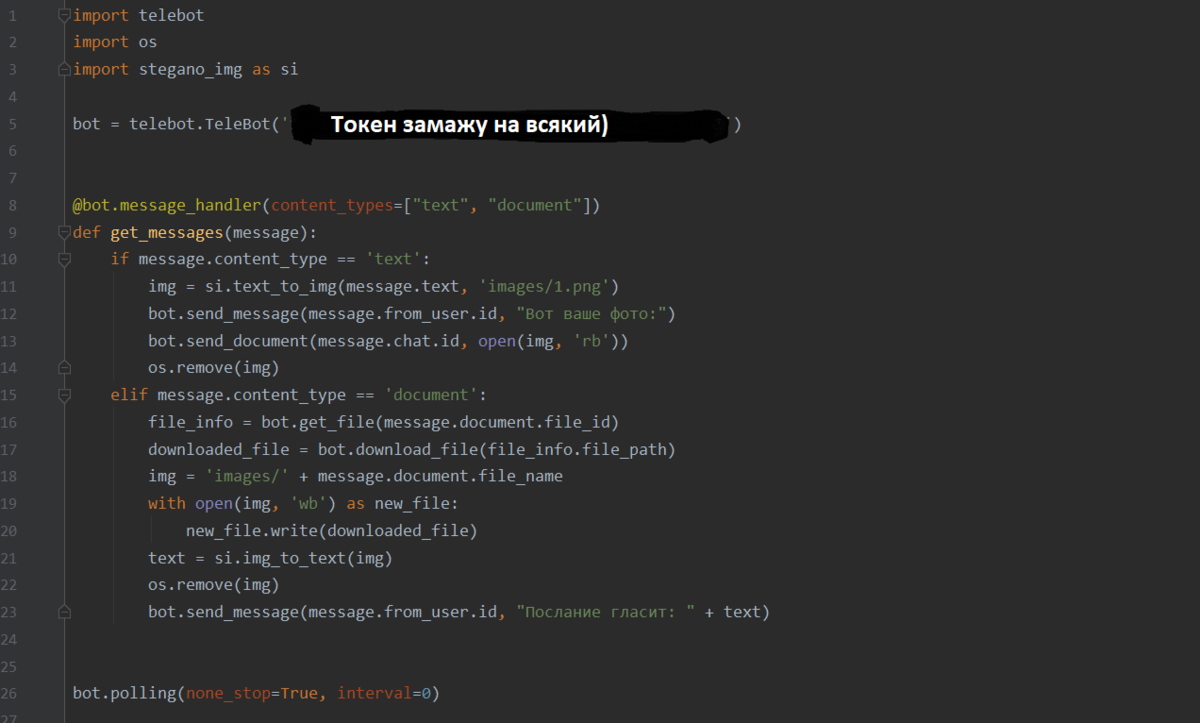The width and height of the screenshot is (1200, 723).
Task: Click the 'images/1.png' string literal
Action: [545, 286]
